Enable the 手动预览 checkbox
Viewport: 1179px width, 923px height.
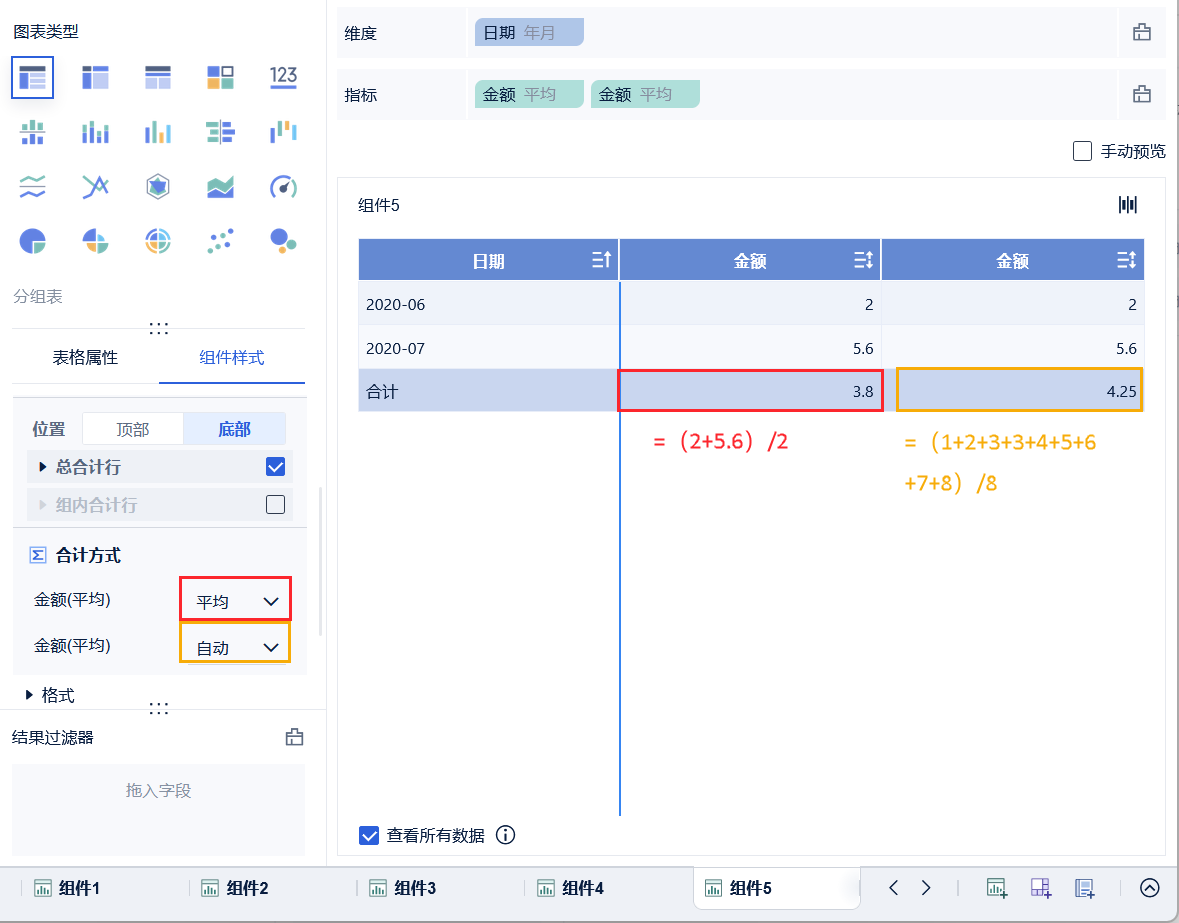click(x=1082, y=151)
